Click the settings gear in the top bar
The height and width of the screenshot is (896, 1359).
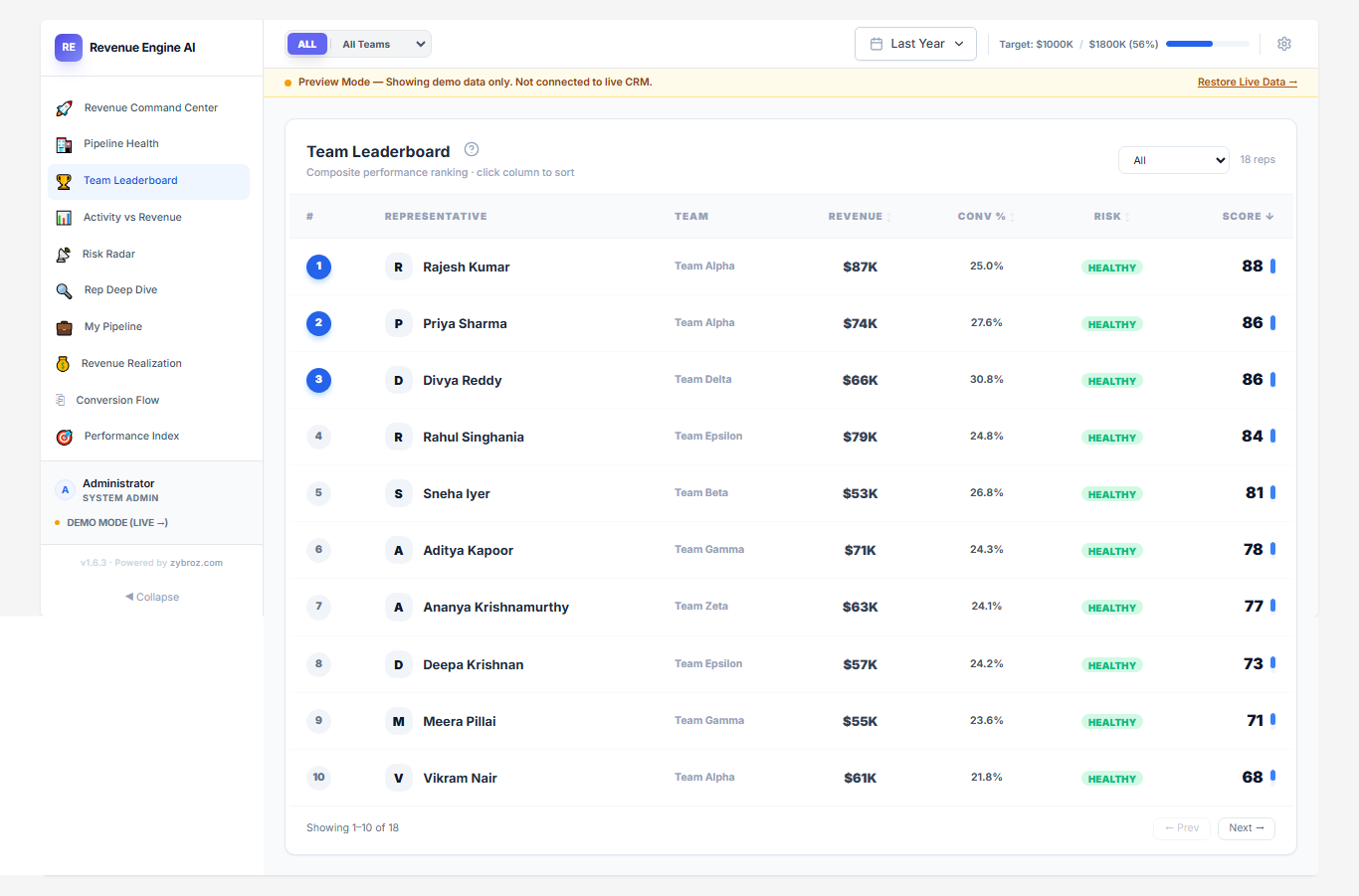coord(1283,44)
